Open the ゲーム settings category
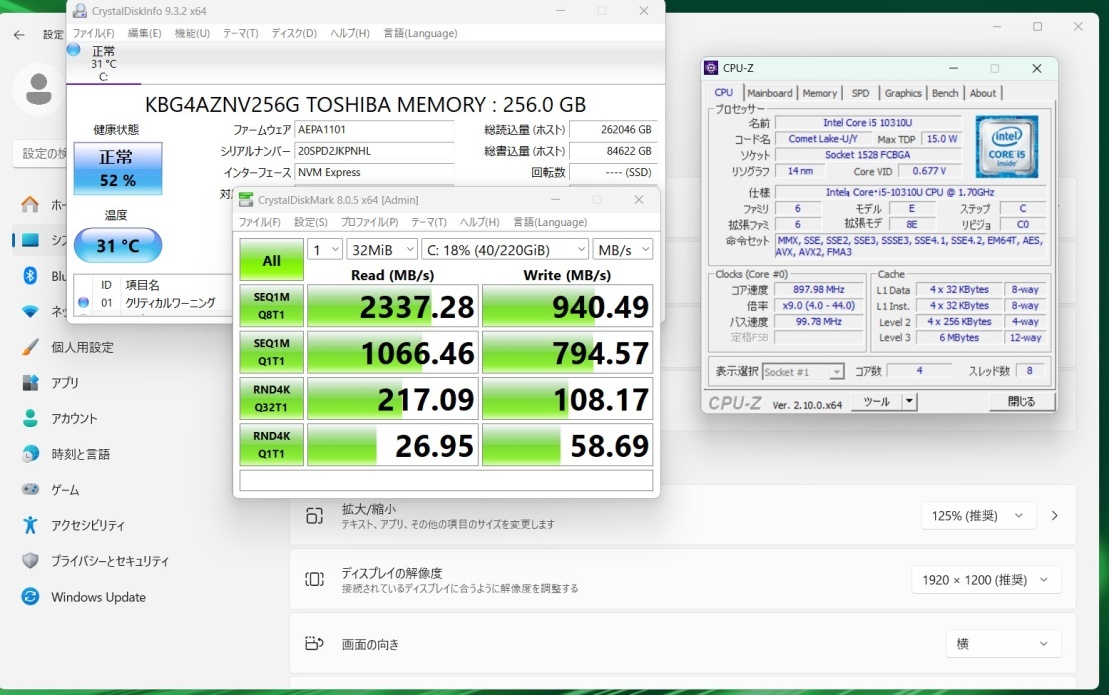The height and width of the screenshot is (695, 1109). point(65,490)
